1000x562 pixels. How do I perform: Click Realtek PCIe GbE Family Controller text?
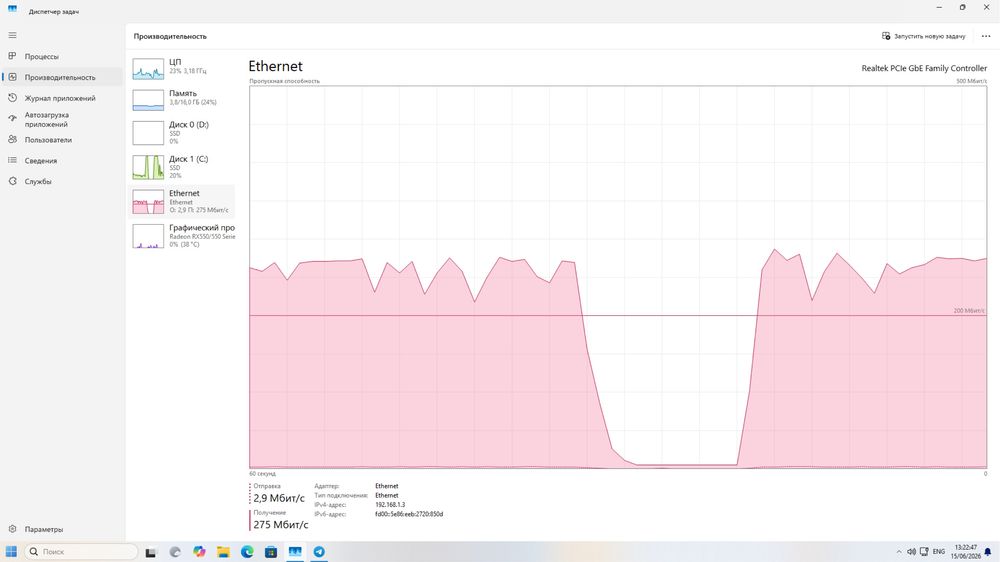tap(924, 68)
